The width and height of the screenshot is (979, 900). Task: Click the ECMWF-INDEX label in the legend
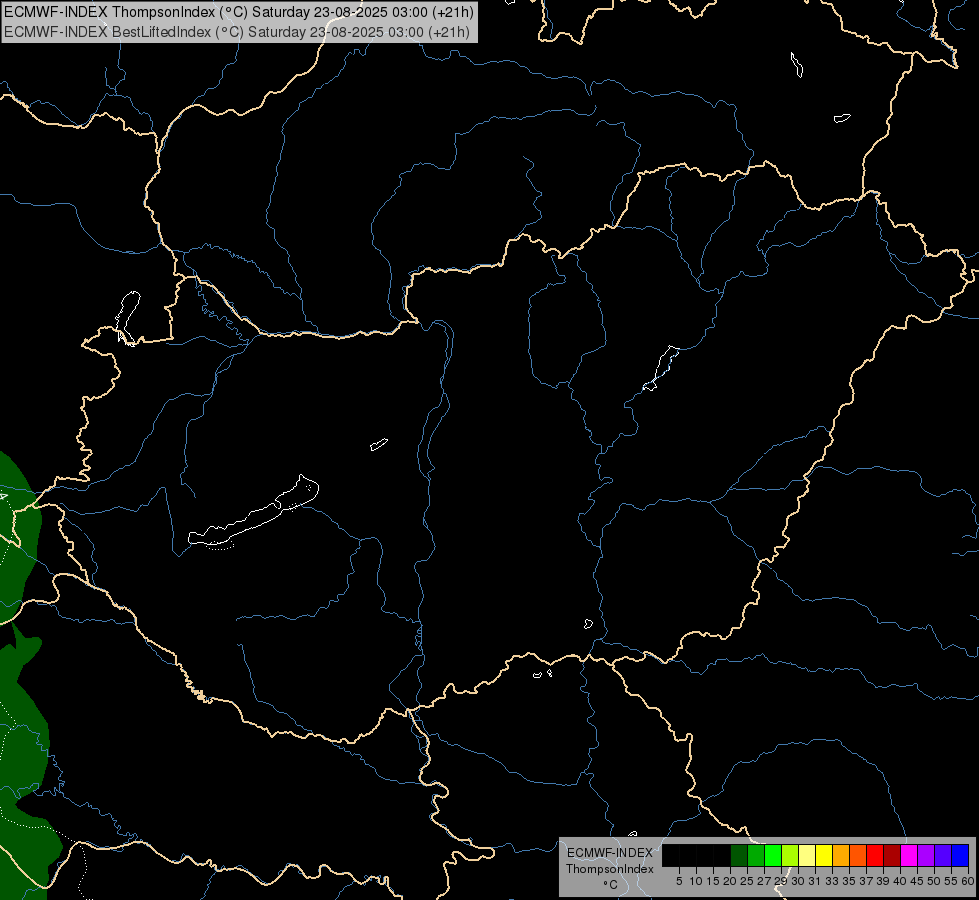point(610,853)
